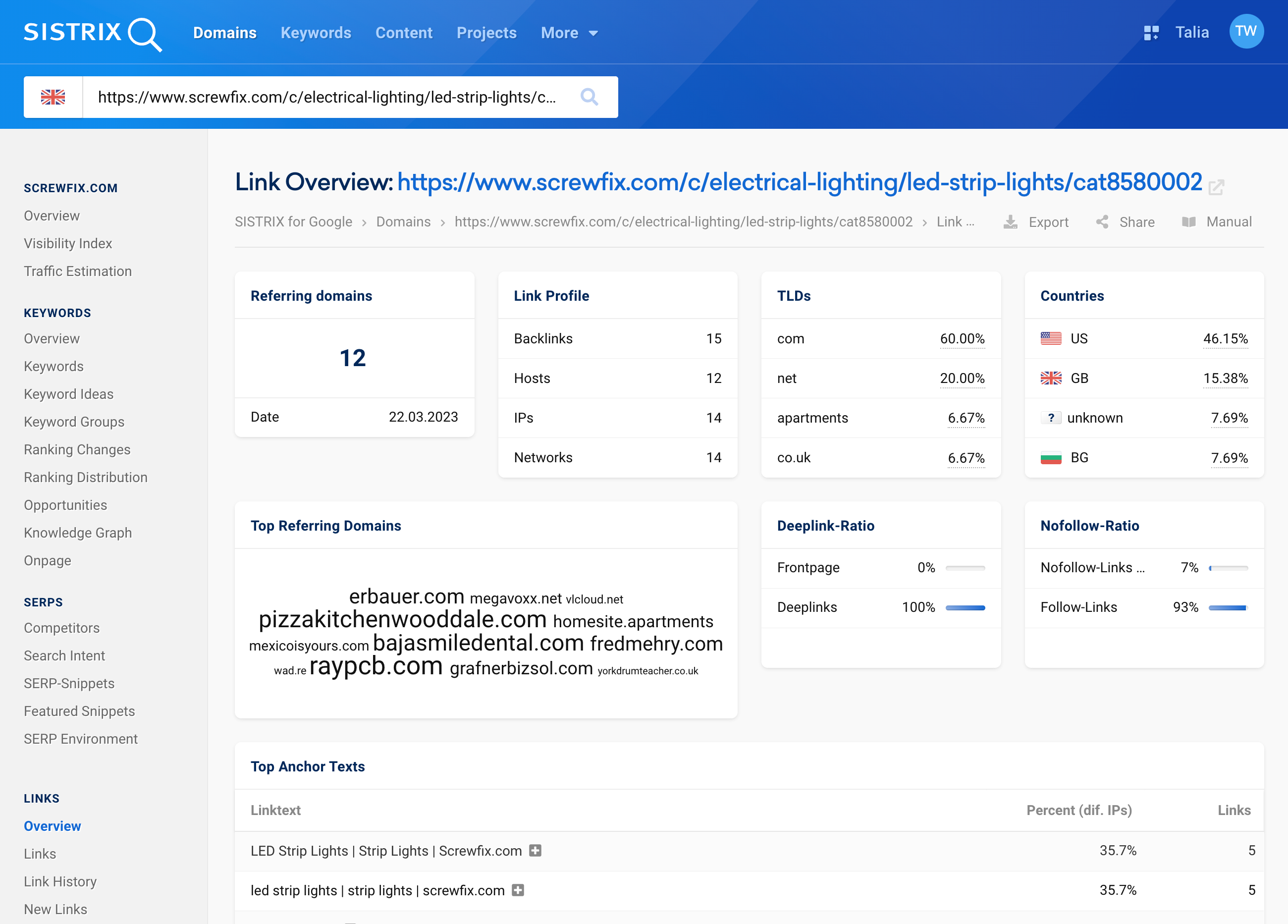
Task: Click the Share icon
Action: pyautogui.click(x=1102, y=222)
